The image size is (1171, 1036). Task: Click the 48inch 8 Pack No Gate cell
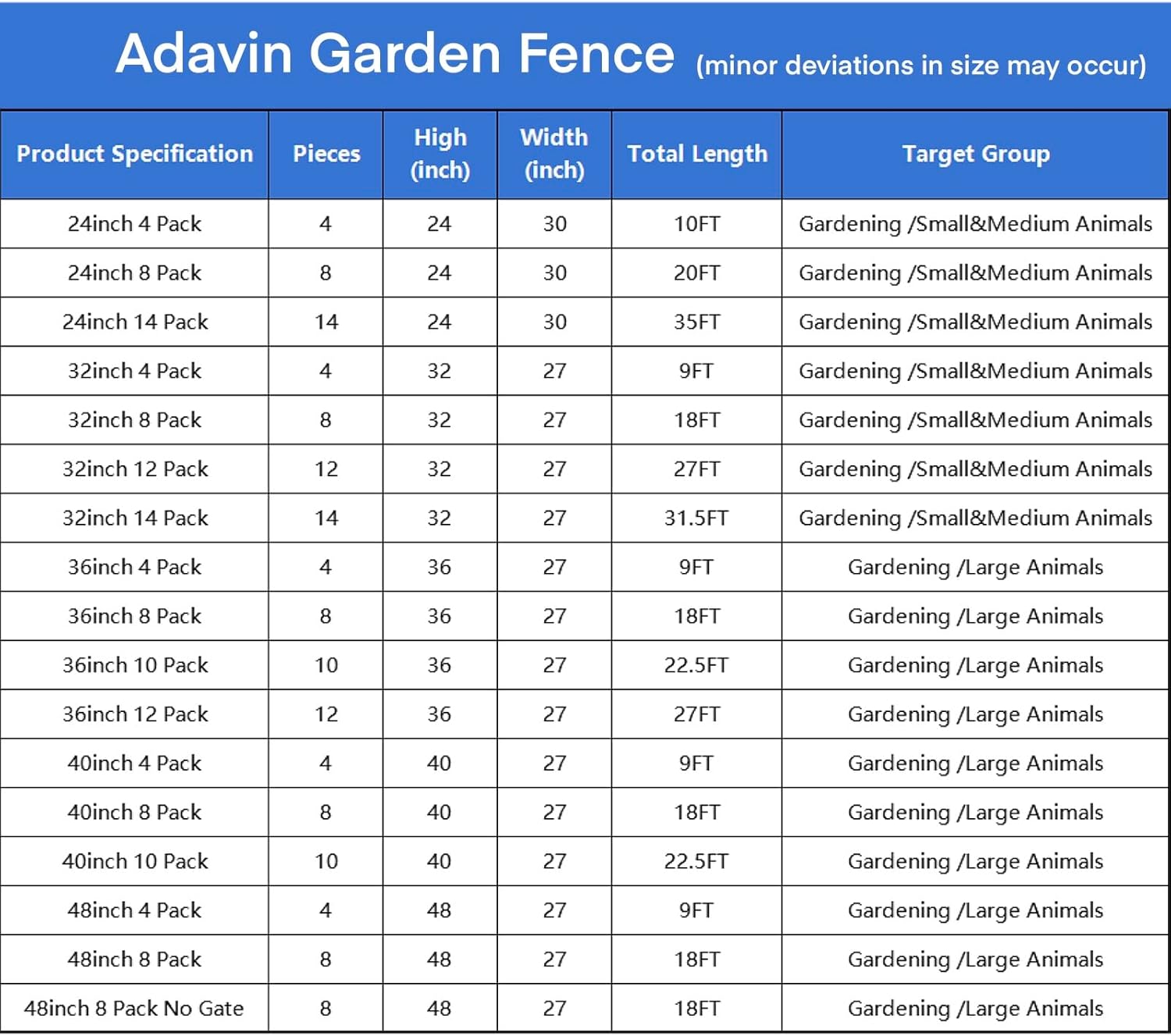134,1009
